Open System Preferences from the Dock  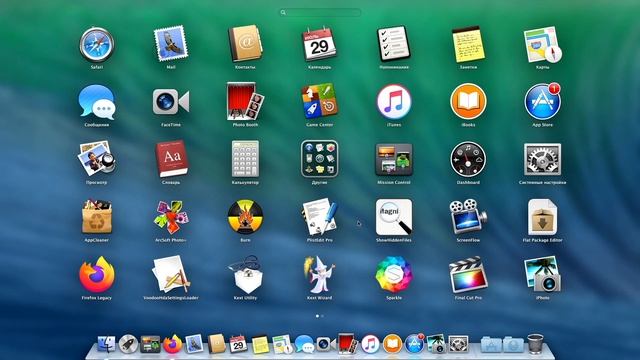point(458,344)
